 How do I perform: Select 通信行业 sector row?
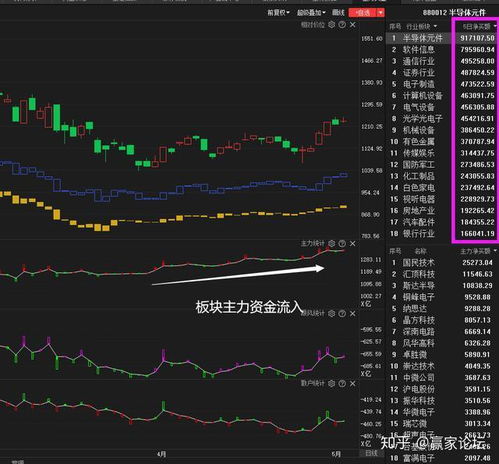(x=442, y=61)
